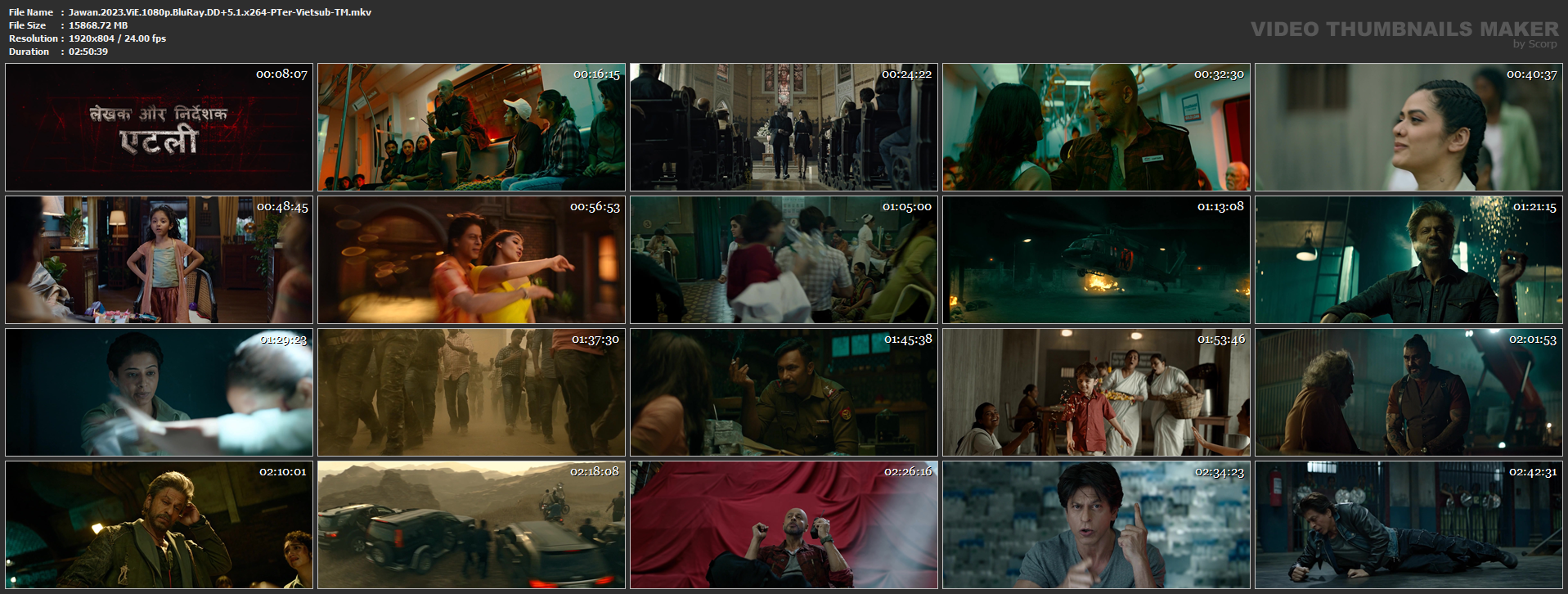Click the desert cars thumbnail at 02:18:08
The height and width of the screenshot is (594, 1568).
(472, 525)
